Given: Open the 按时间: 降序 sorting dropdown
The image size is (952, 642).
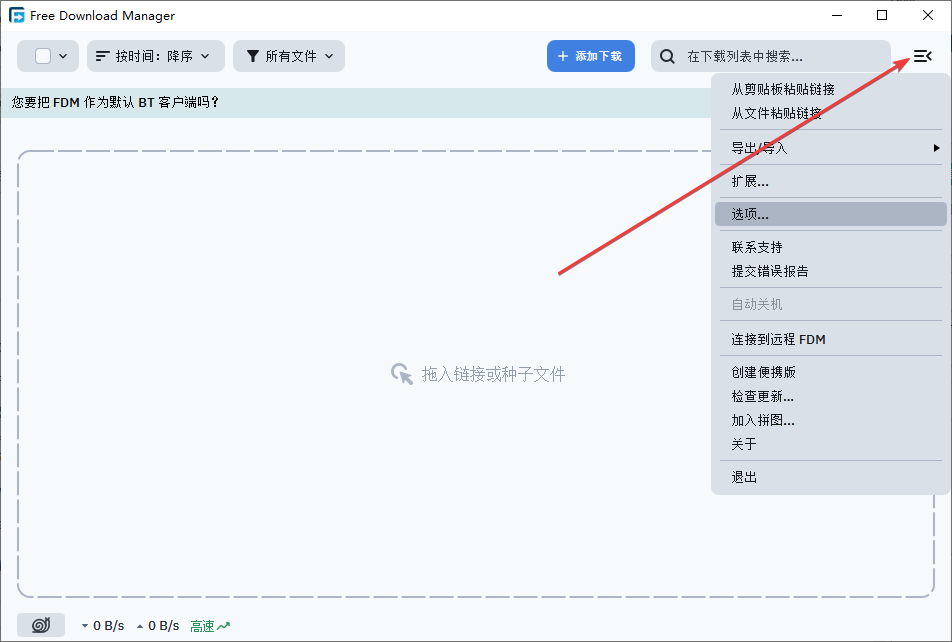Looking at the screenshot, I should 155,56.
